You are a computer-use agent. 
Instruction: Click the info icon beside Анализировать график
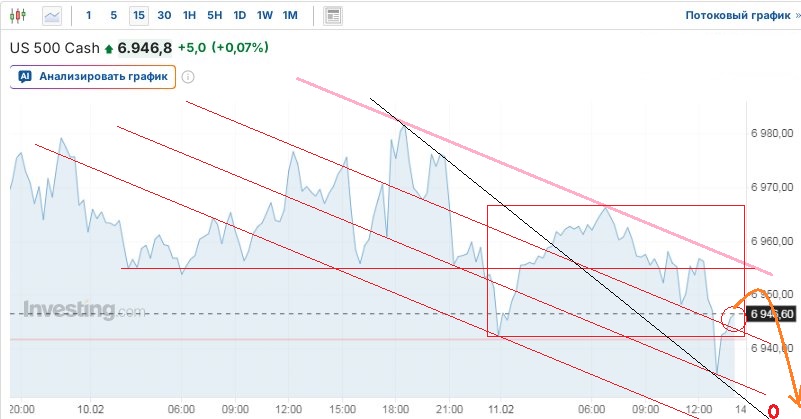[x=188, y=77]
